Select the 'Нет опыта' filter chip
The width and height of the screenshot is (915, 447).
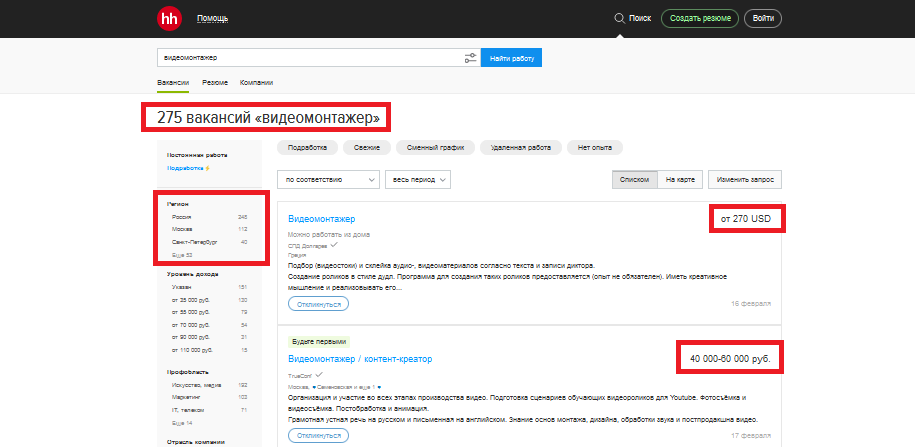(x=594, y=147)
